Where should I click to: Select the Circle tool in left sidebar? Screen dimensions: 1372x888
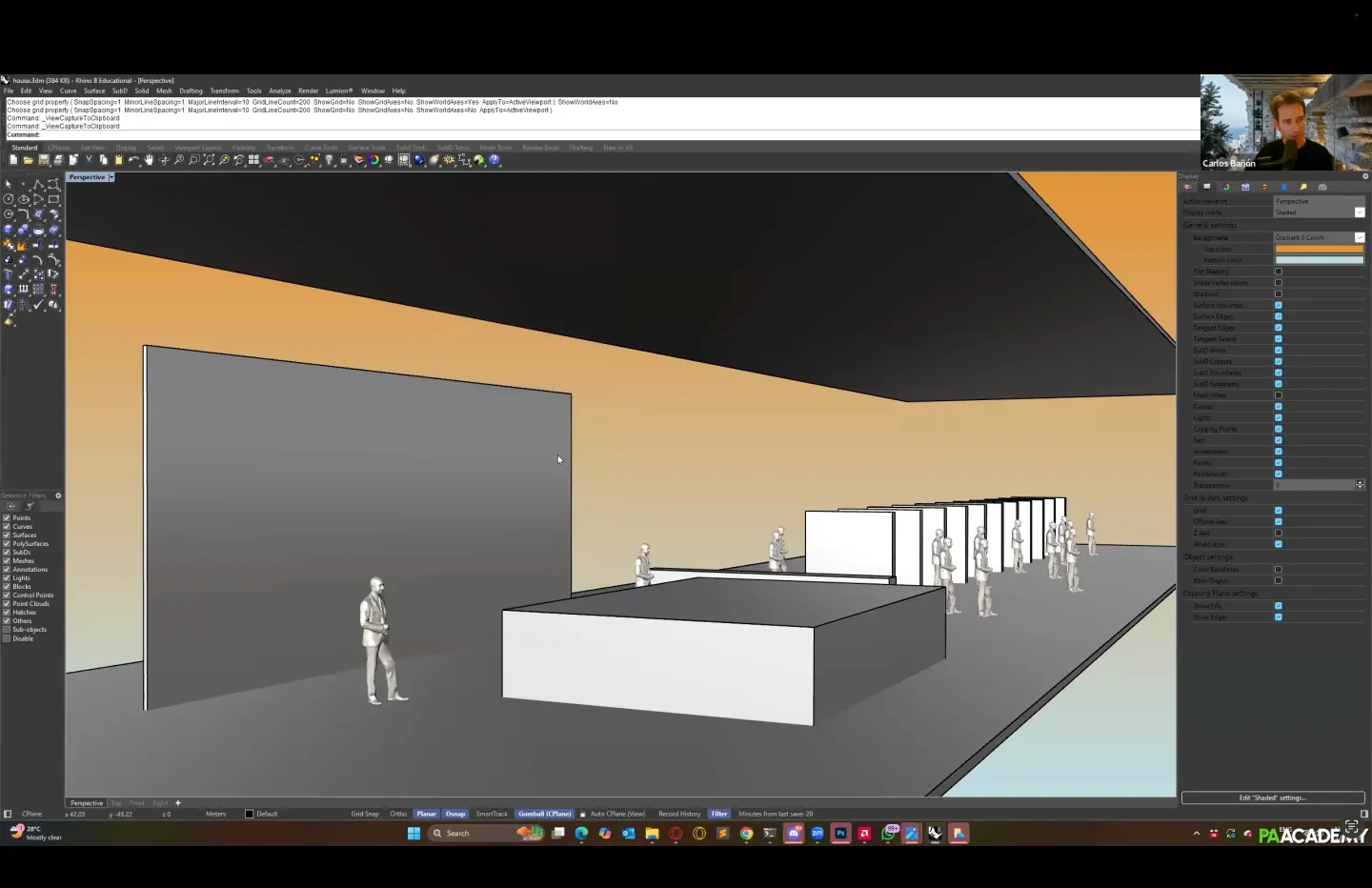point(9,199)
